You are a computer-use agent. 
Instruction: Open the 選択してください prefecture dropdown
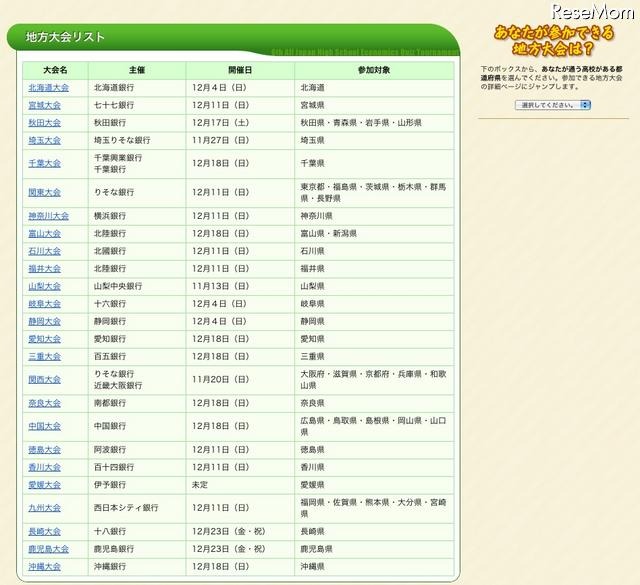coord(553,104)
